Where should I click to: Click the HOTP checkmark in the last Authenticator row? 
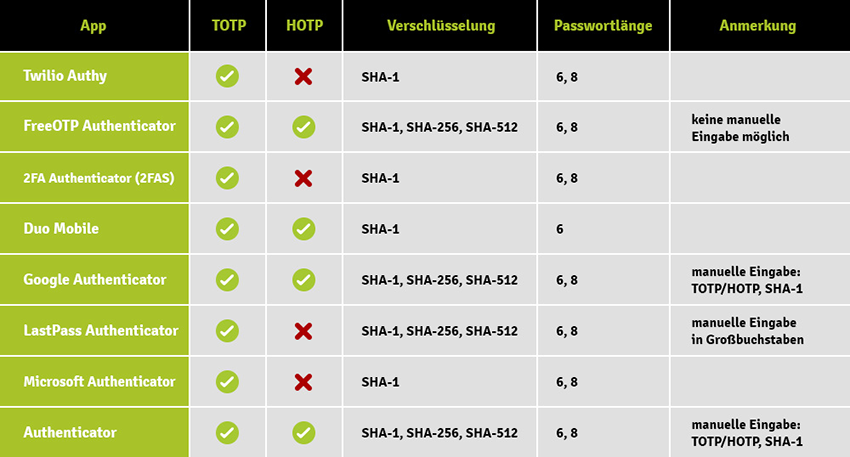[304, 433]
